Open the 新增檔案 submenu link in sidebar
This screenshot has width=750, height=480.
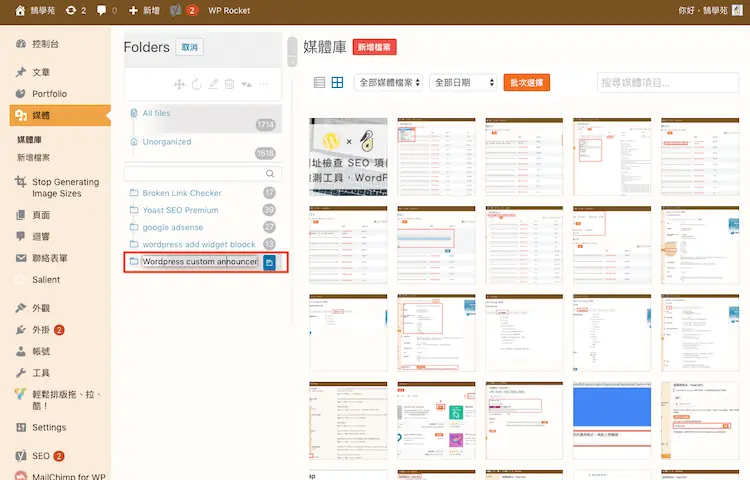pyautogui.click(x=33, y=157)
